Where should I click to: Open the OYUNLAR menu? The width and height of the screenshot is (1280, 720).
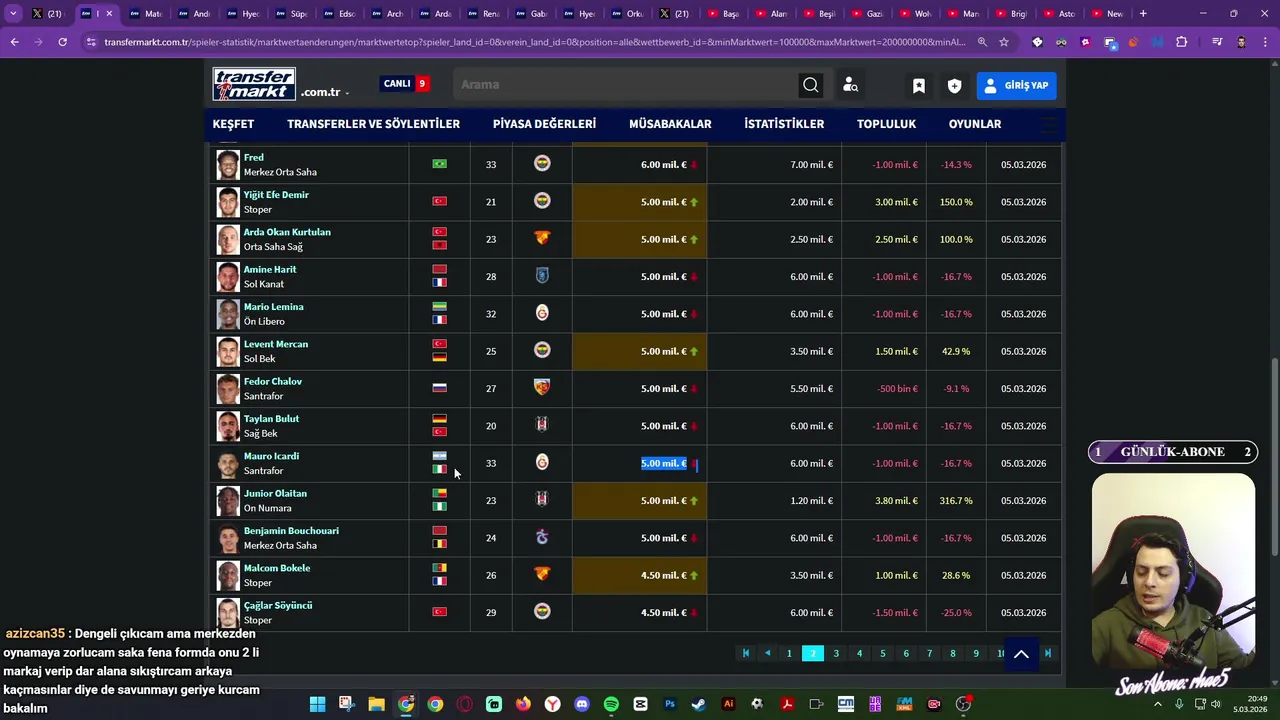(975, 124)
